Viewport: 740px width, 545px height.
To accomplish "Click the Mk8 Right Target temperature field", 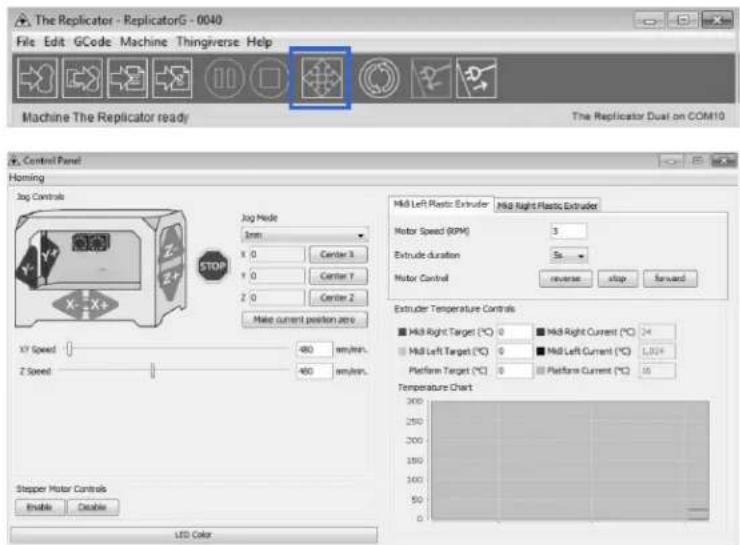I will (514, 332).
